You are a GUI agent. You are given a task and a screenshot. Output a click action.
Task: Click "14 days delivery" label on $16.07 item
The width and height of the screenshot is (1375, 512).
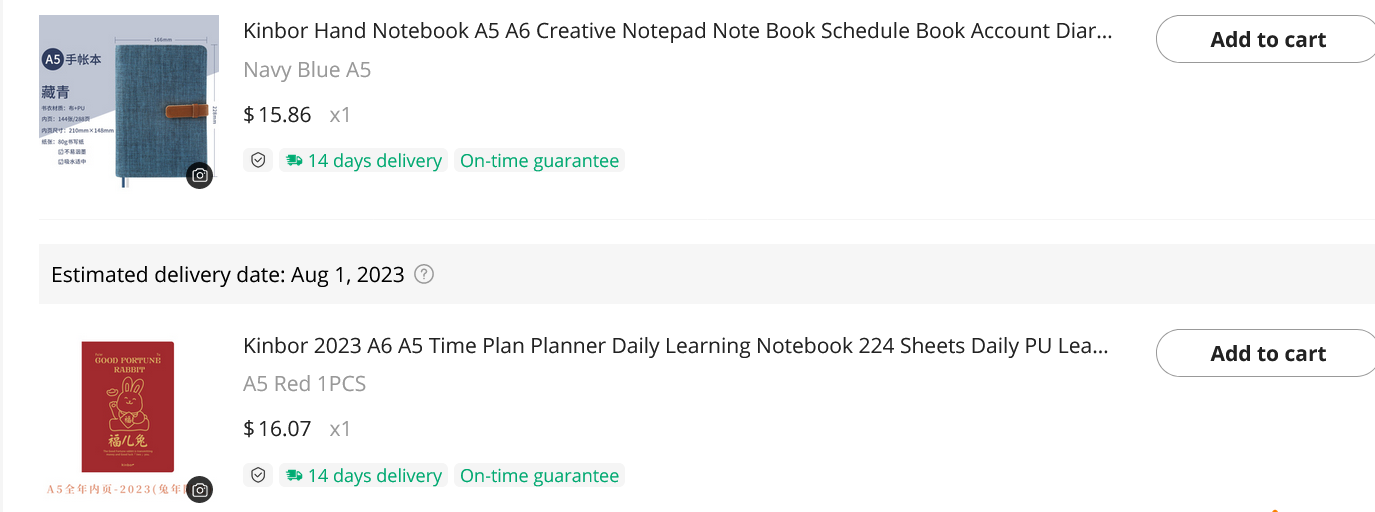pos(374,475)
